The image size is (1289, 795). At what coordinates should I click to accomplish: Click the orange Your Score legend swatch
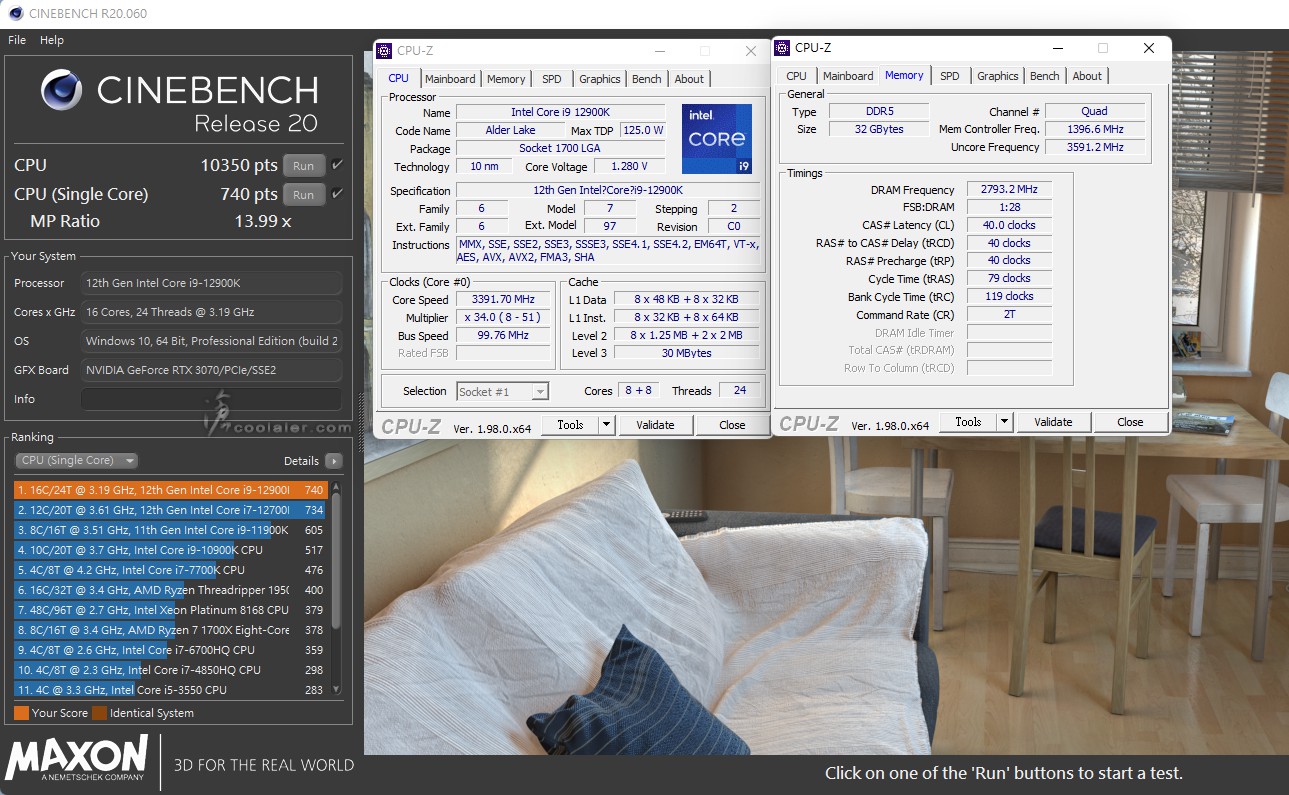(x=21, y=713)
